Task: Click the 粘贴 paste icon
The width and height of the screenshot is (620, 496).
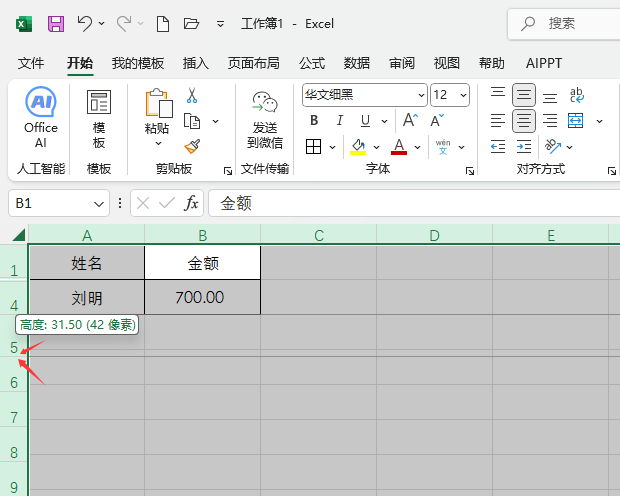Action: click(159, 103)
